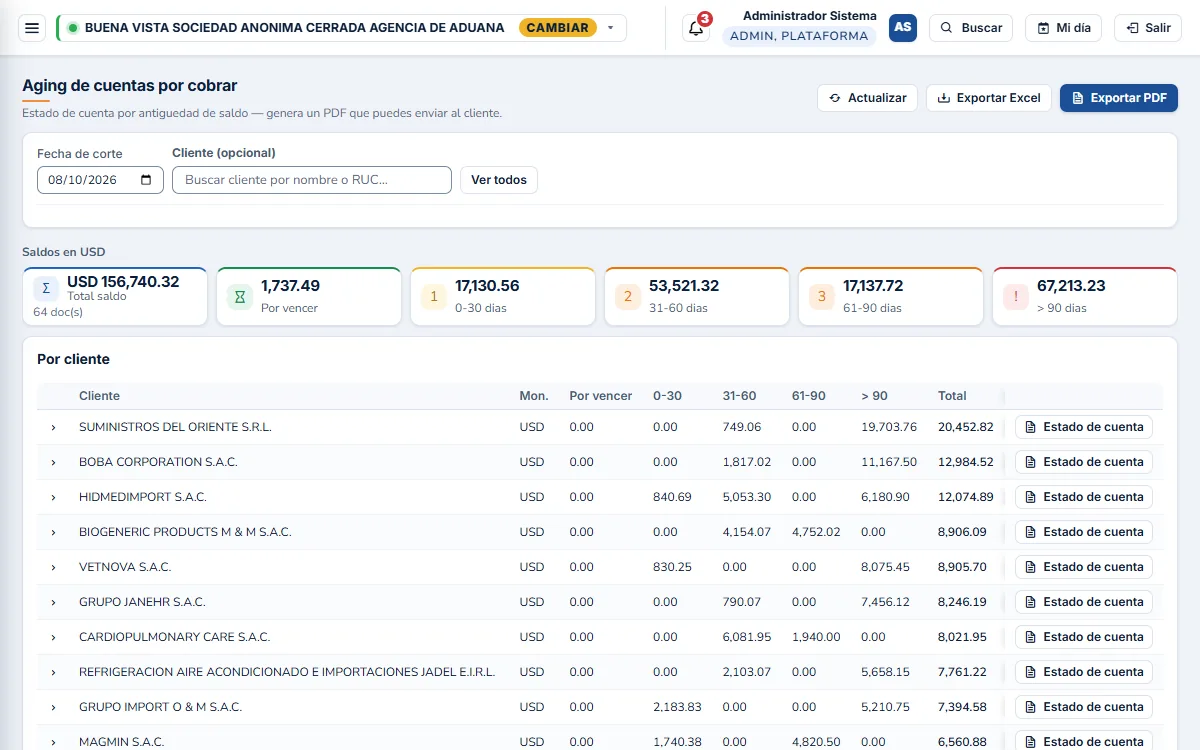This screenshot has width=1200, height=750.
Task: Open Estado de cuenta for BOBA CORPORATION
Action: click(x=1084, y=462)
